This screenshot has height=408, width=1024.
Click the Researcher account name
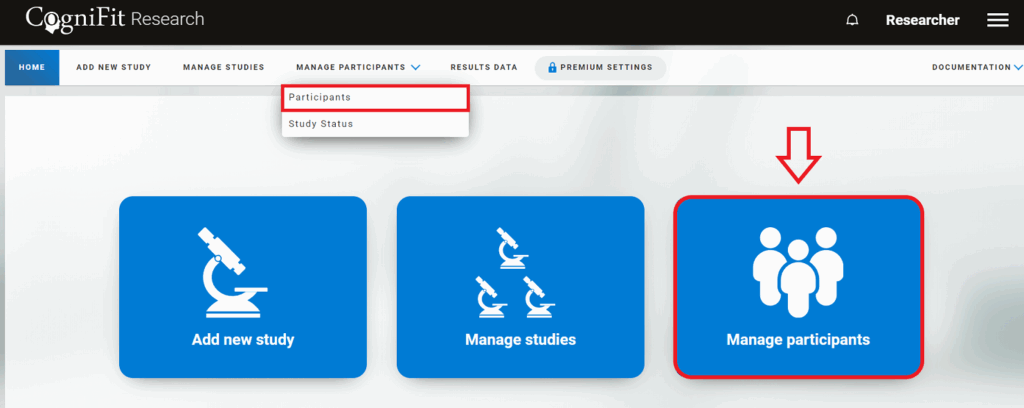point(922,20)
